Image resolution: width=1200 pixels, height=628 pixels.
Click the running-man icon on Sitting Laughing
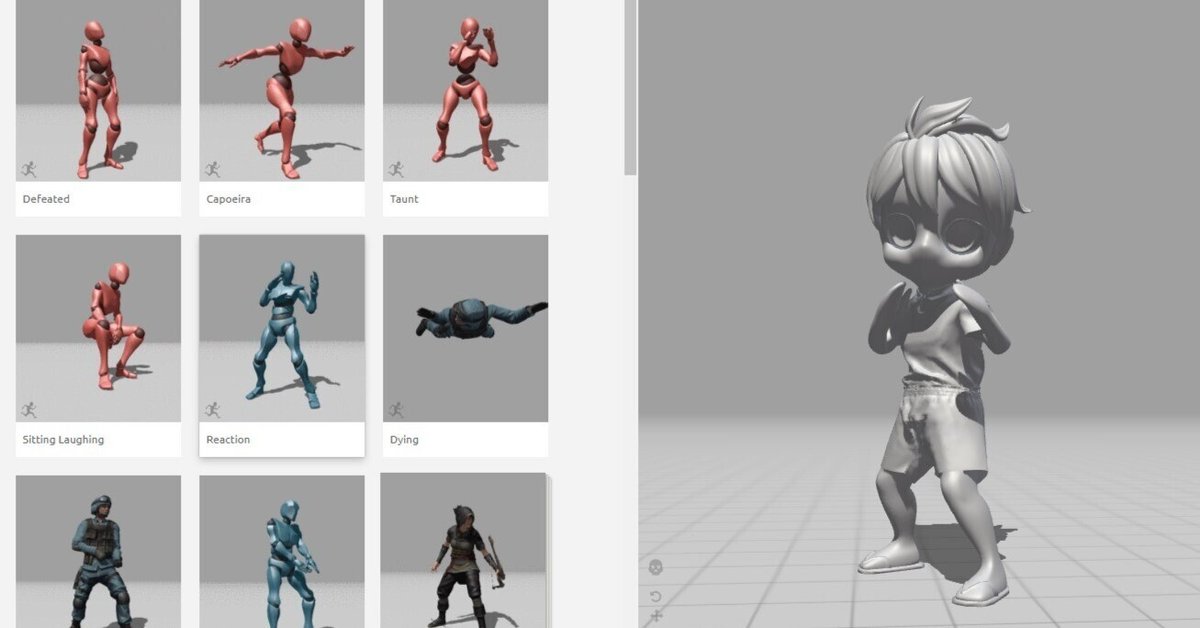[30, 408]
